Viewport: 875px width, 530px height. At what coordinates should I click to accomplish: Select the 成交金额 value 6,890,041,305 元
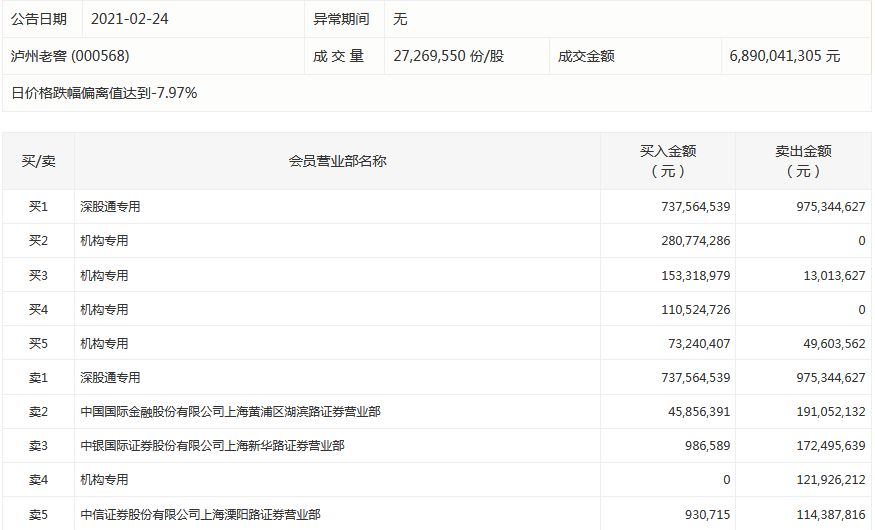point(785,56)
